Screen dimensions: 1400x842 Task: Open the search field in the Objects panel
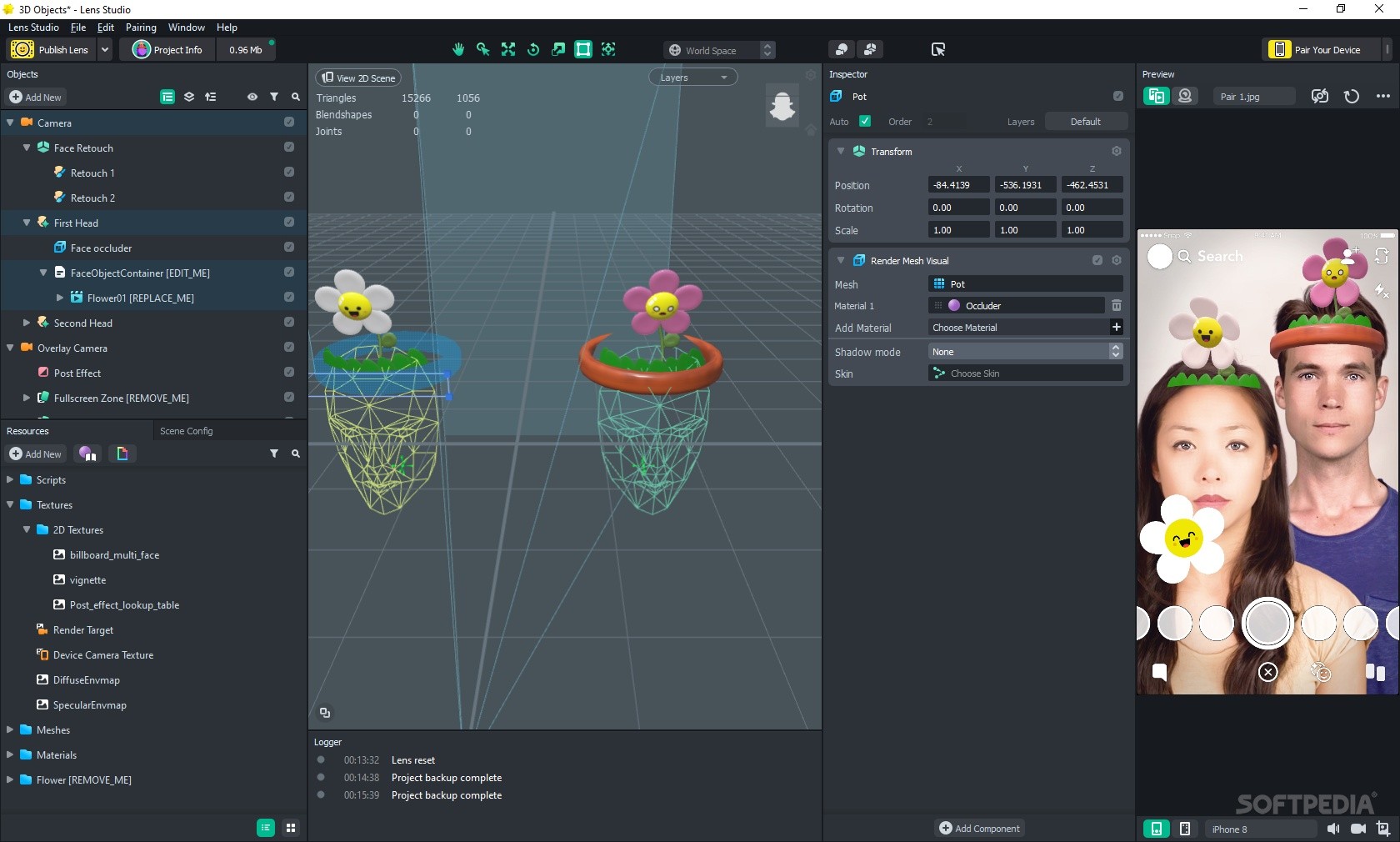coord(296,98)
